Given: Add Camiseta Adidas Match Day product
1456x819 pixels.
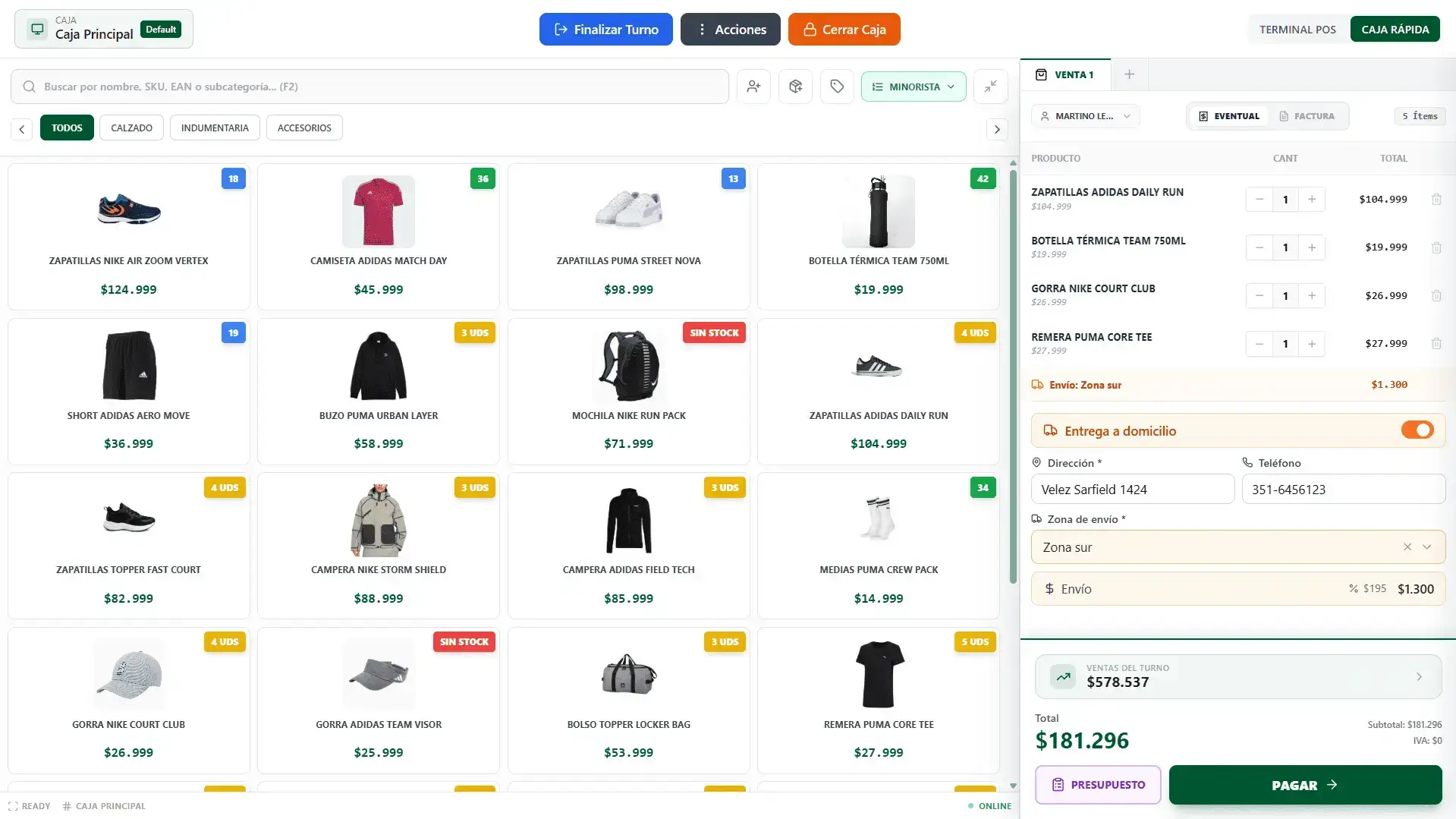Looking at the screenshot, I should 379,237.
